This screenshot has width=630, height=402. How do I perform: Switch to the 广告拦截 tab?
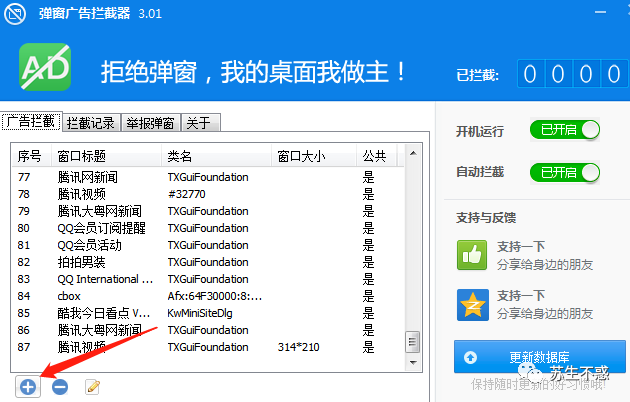31,122
